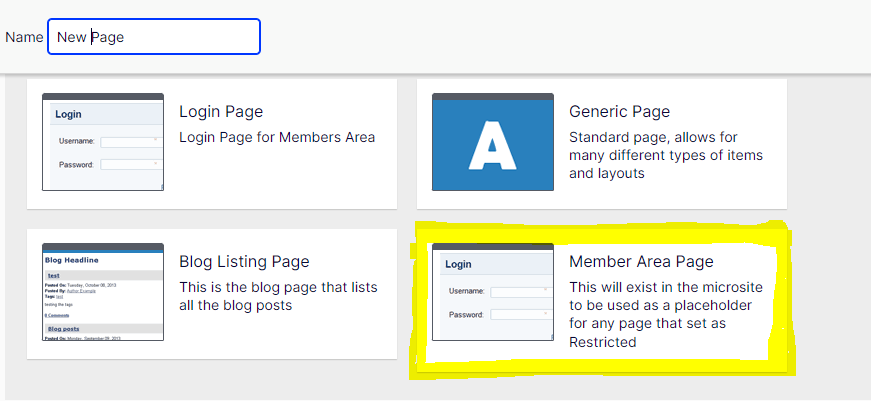The height and width of the screenshot is (401, 871).
Task: Click the Login Page title
Action: pyautogui.click(x=220, y=112)
